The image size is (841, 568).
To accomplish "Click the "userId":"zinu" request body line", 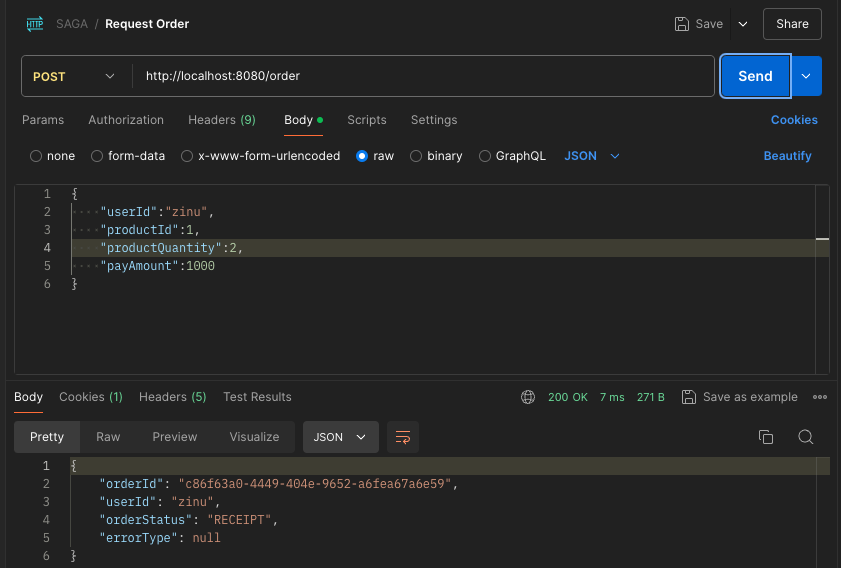I will [x=157, y=212].
